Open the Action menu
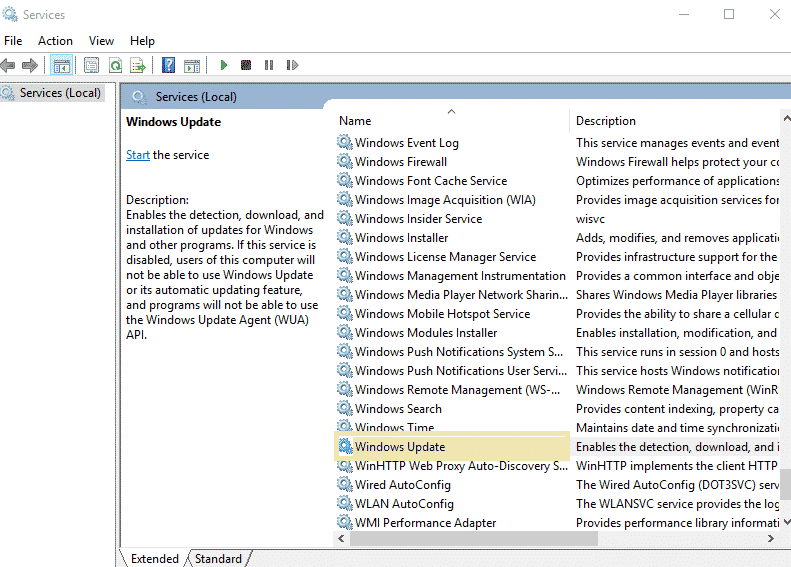Viewport: 791px width, 567px height. (x=55, y=41)
